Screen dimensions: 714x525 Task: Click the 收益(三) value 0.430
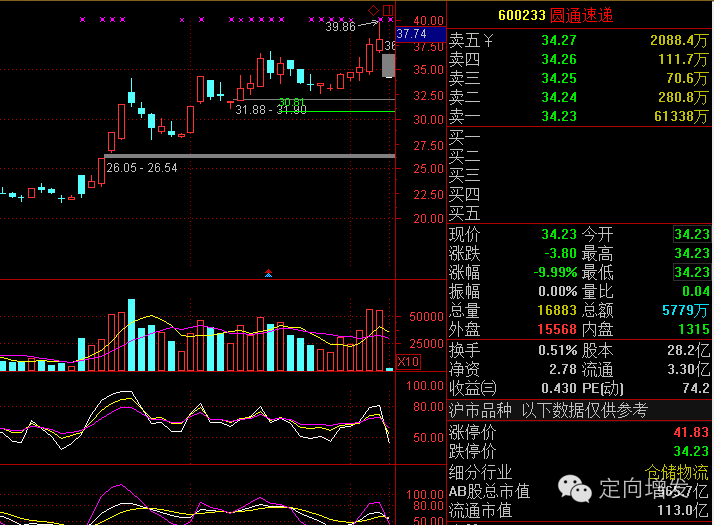click(x=559, y=388)
